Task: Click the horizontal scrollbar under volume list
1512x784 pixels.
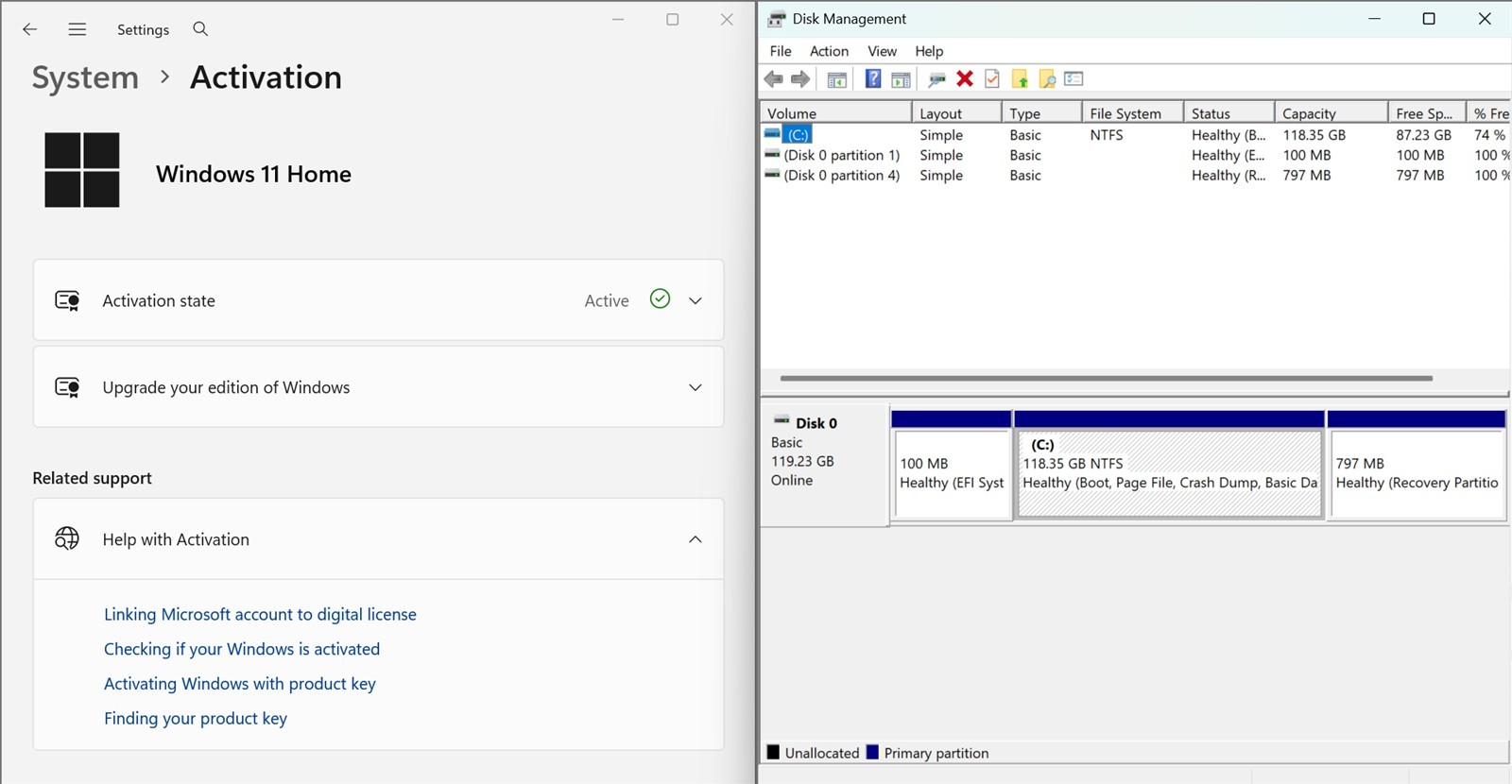Action: point(1106,378)
